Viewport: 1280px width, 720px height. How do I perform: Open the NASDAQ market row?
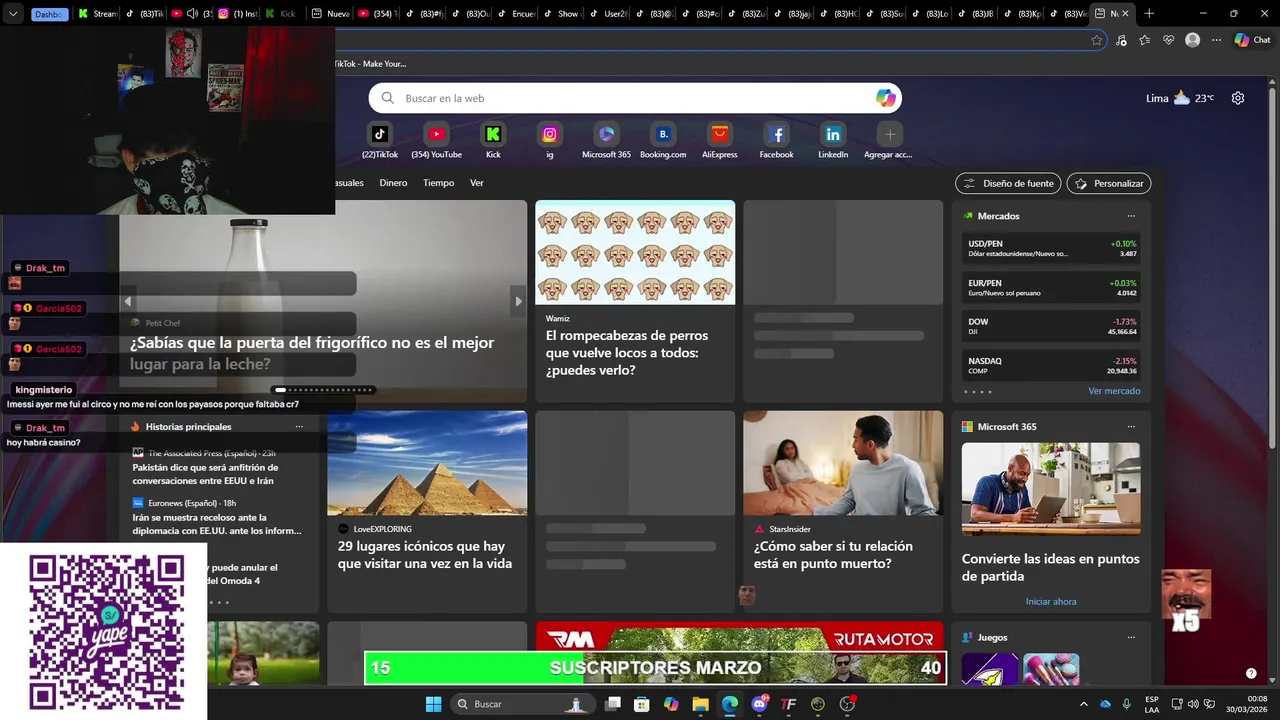[1051, 365]
